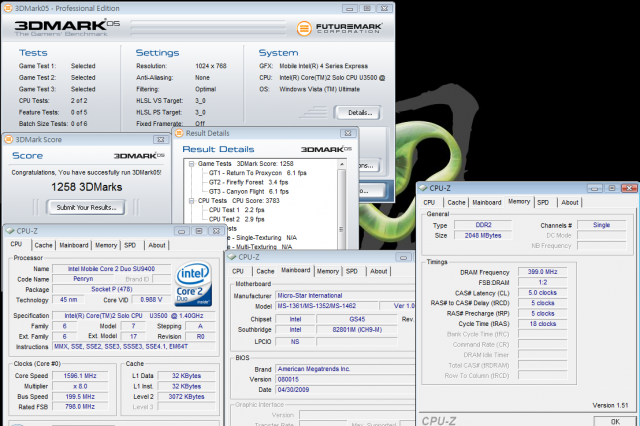Screen dimensions: 640x426
Task: Select CPU tab in CPU-Z processor window
Action: click(x=16, y=244)
